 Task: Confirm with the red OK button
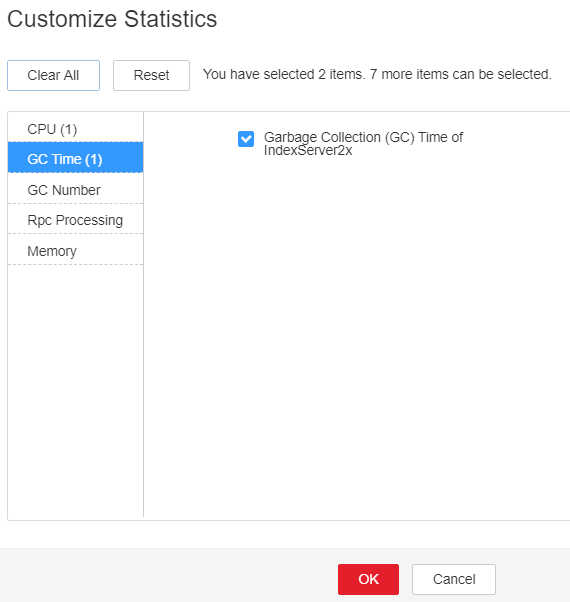(x=368, y=579)
